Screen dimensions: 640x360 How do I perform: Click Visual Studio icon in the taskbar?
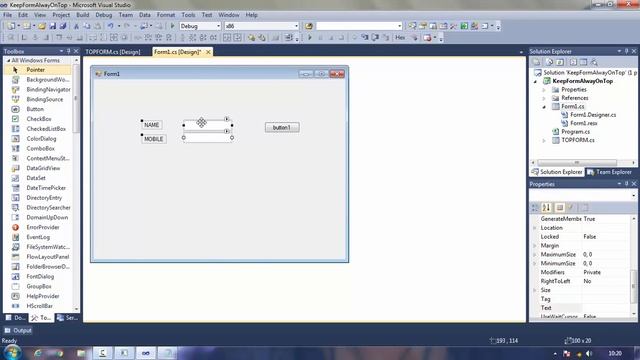145,353
